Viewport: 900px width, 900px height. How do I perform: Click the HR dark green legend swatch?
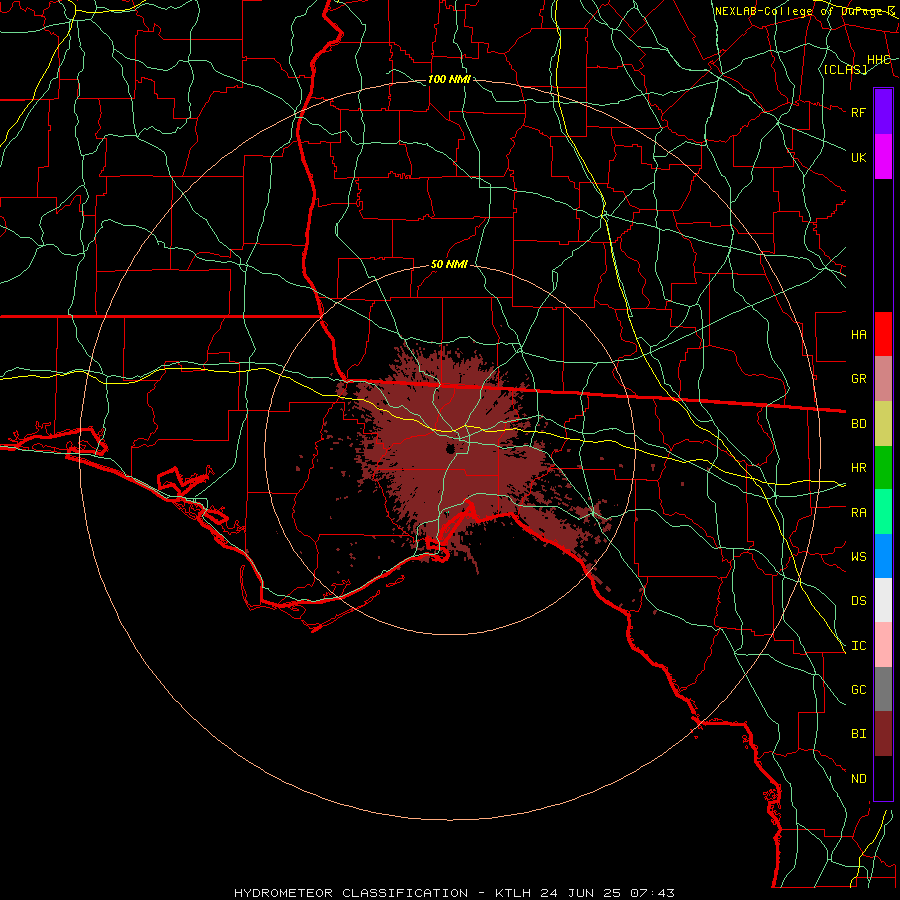(883, 468)
